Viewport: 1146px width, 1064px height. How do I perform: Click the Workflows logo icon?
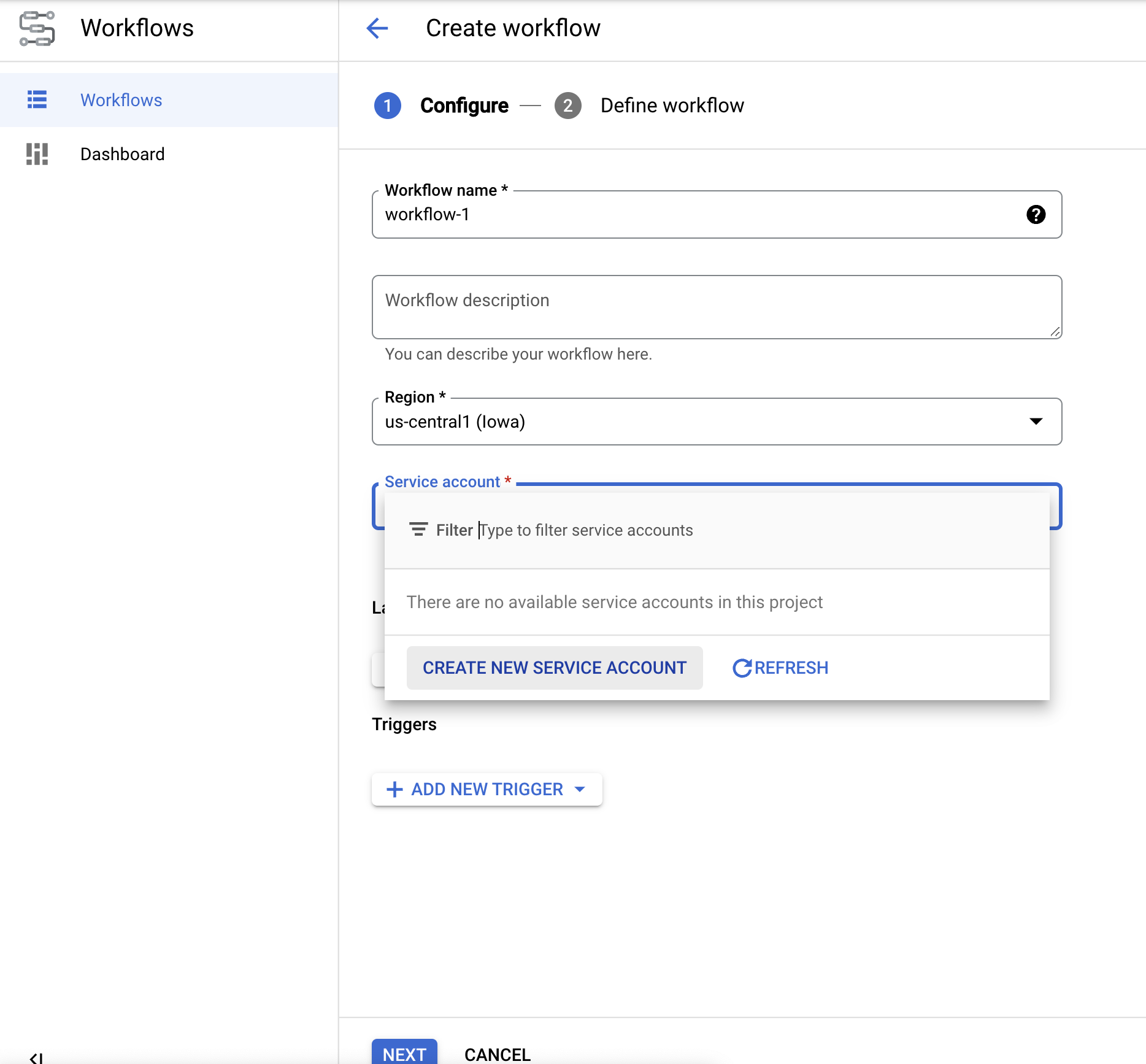[x=37, y=28]
